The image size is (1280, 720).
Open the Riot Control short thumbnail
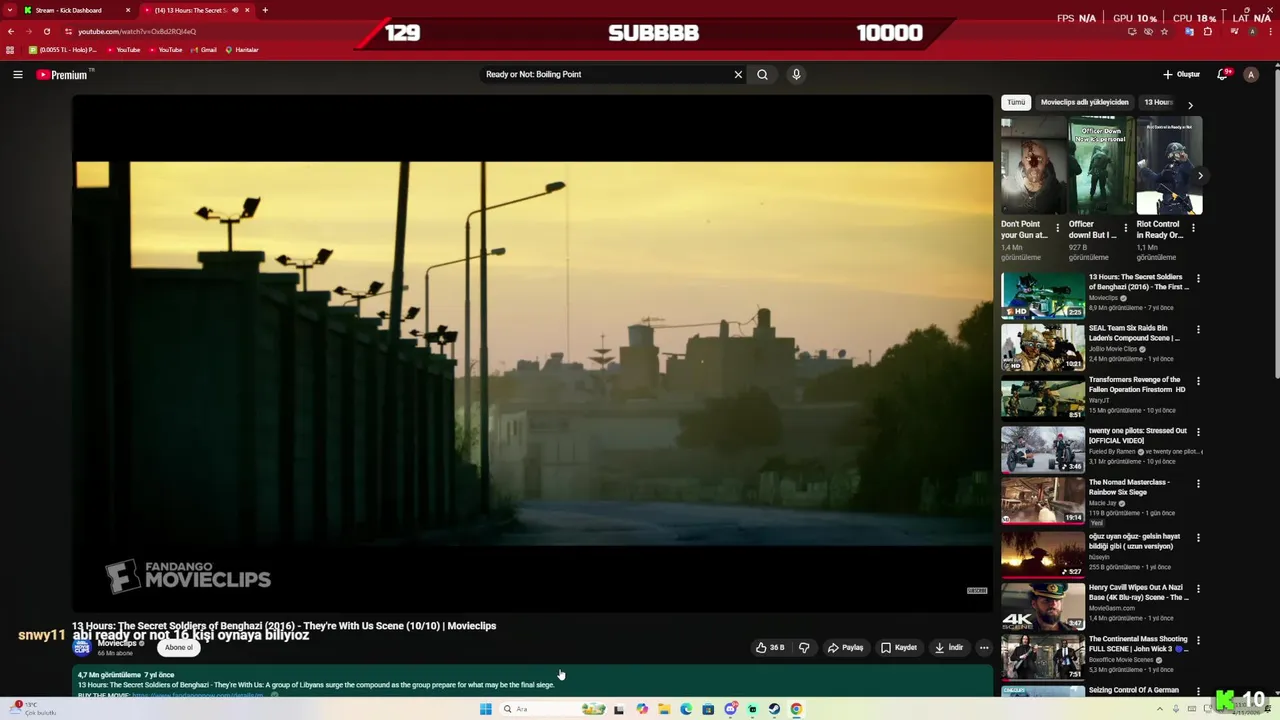(x=1169, y=166)
